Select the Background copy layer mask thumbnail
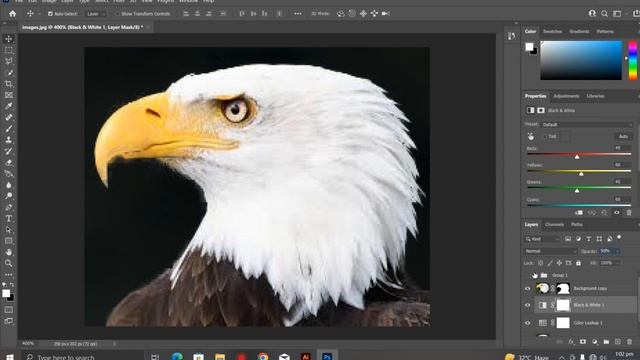 coord(563,289)
